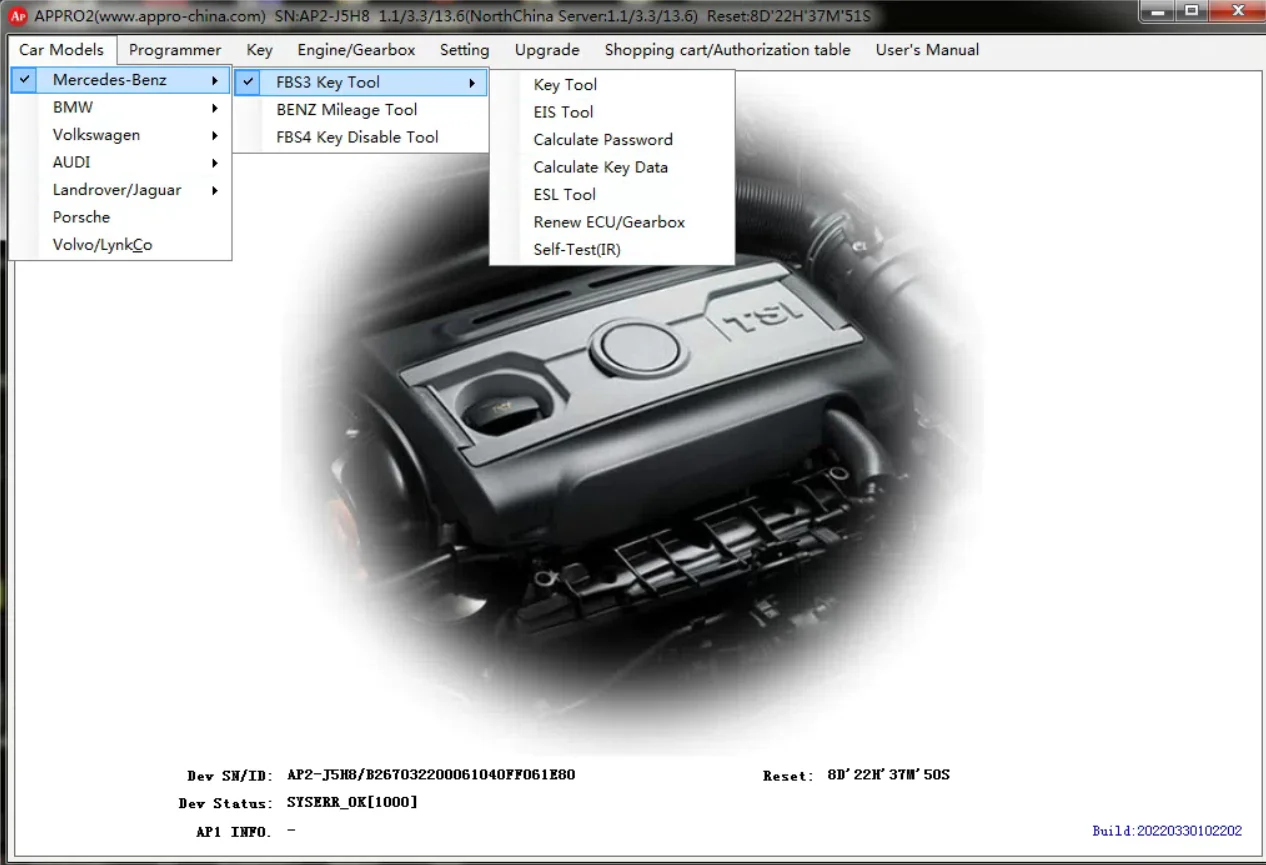
Task: Open the AUDI submenu
Action: click(x=72, y=162)
